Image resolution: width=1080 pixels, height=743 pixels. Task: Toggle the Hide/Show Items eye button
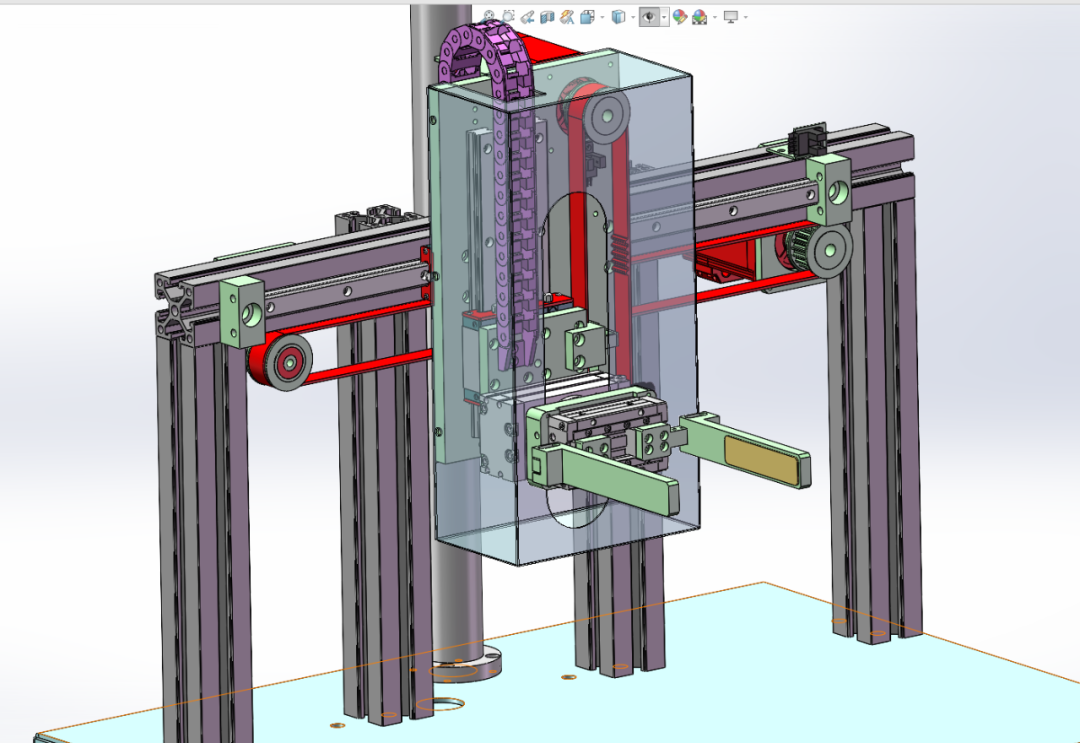pos(649,17)
